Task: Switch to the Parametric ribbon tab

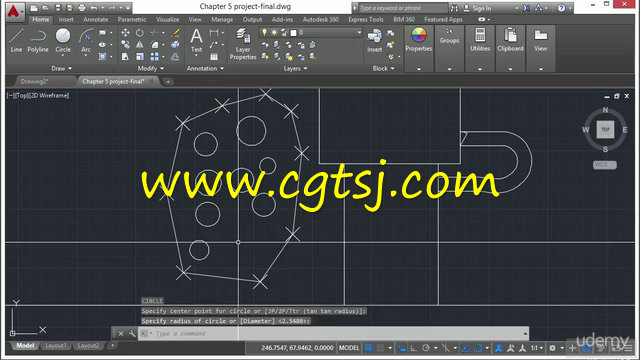Action: point(132,20)
